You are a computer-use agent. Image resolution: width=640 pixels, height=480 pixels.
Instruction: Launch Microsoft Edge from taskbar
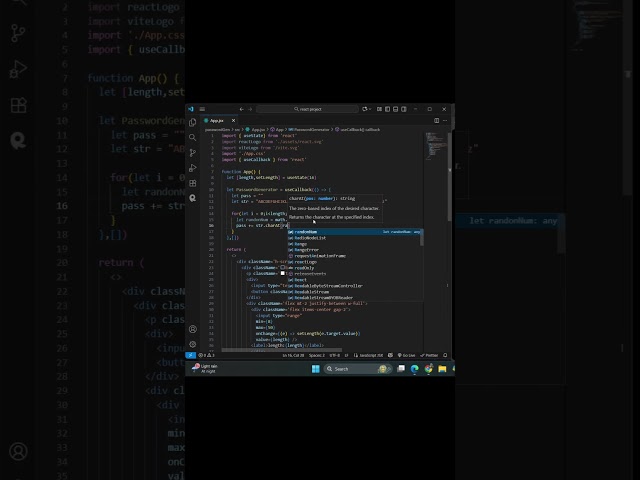[x=415, y=369]
